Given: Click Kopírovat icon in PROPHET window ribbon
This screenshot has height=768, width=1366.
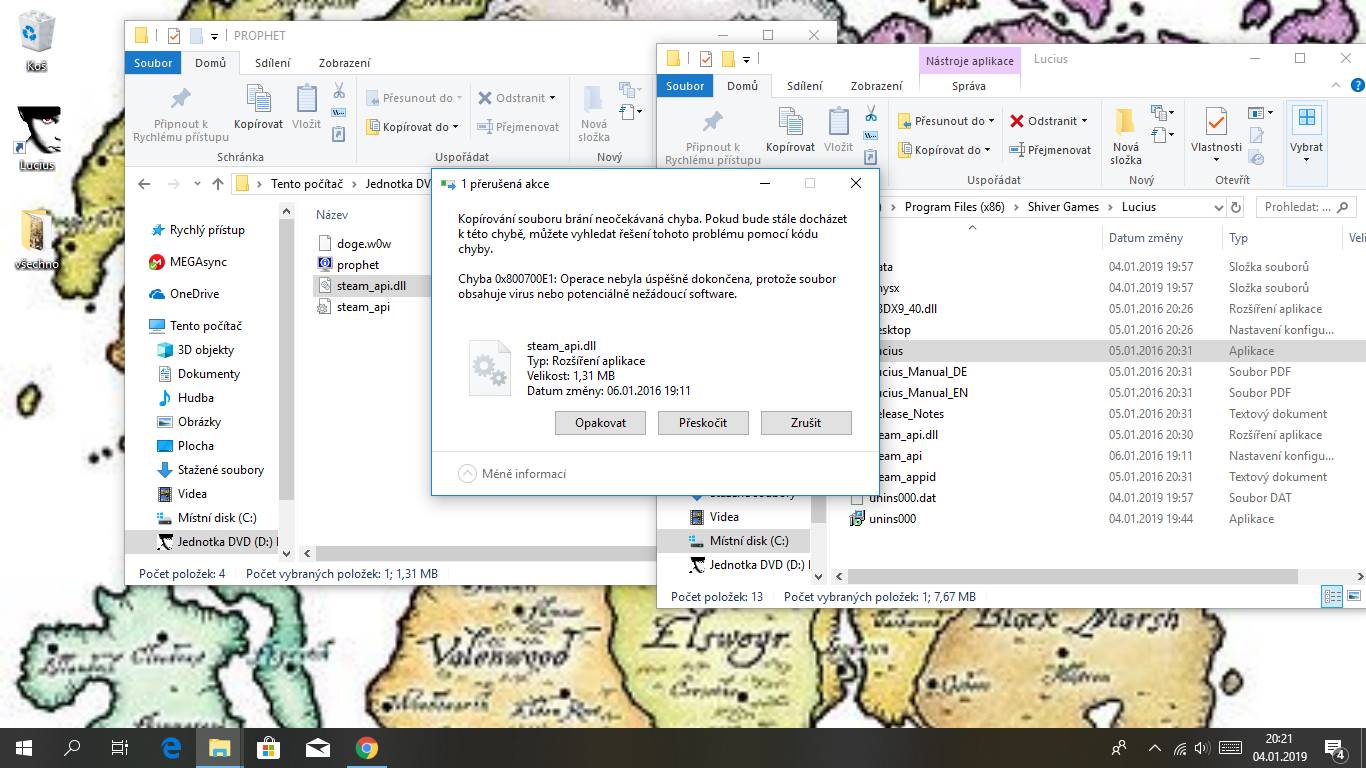Looking at the screenshot, I should click(258, 107).
